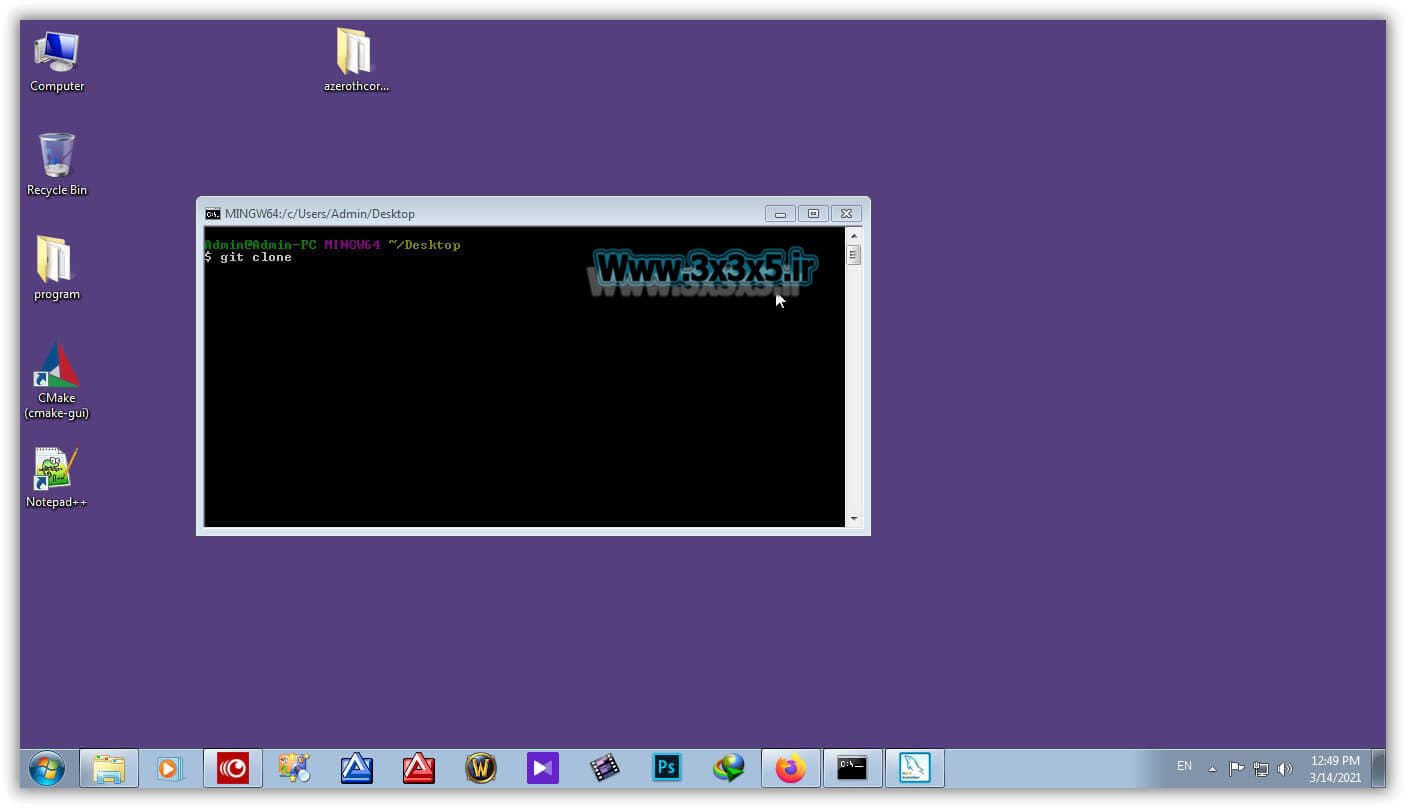Open the Computer desktop icon
The height and width of the screenshot is (808, 1406).
57,61
